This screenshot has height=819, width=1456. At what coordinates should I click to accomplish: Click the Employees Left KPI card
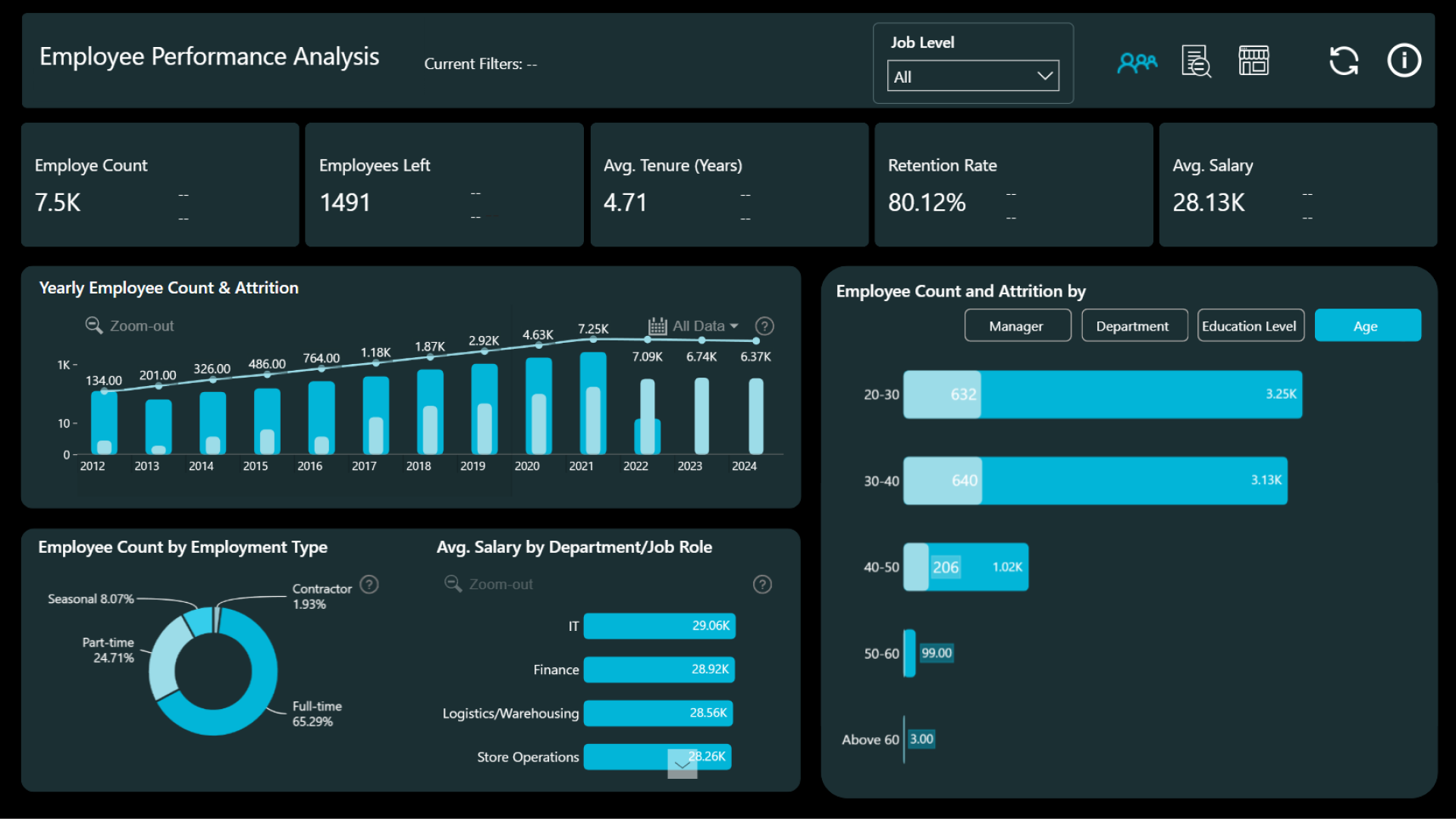(x=444, y=185)
